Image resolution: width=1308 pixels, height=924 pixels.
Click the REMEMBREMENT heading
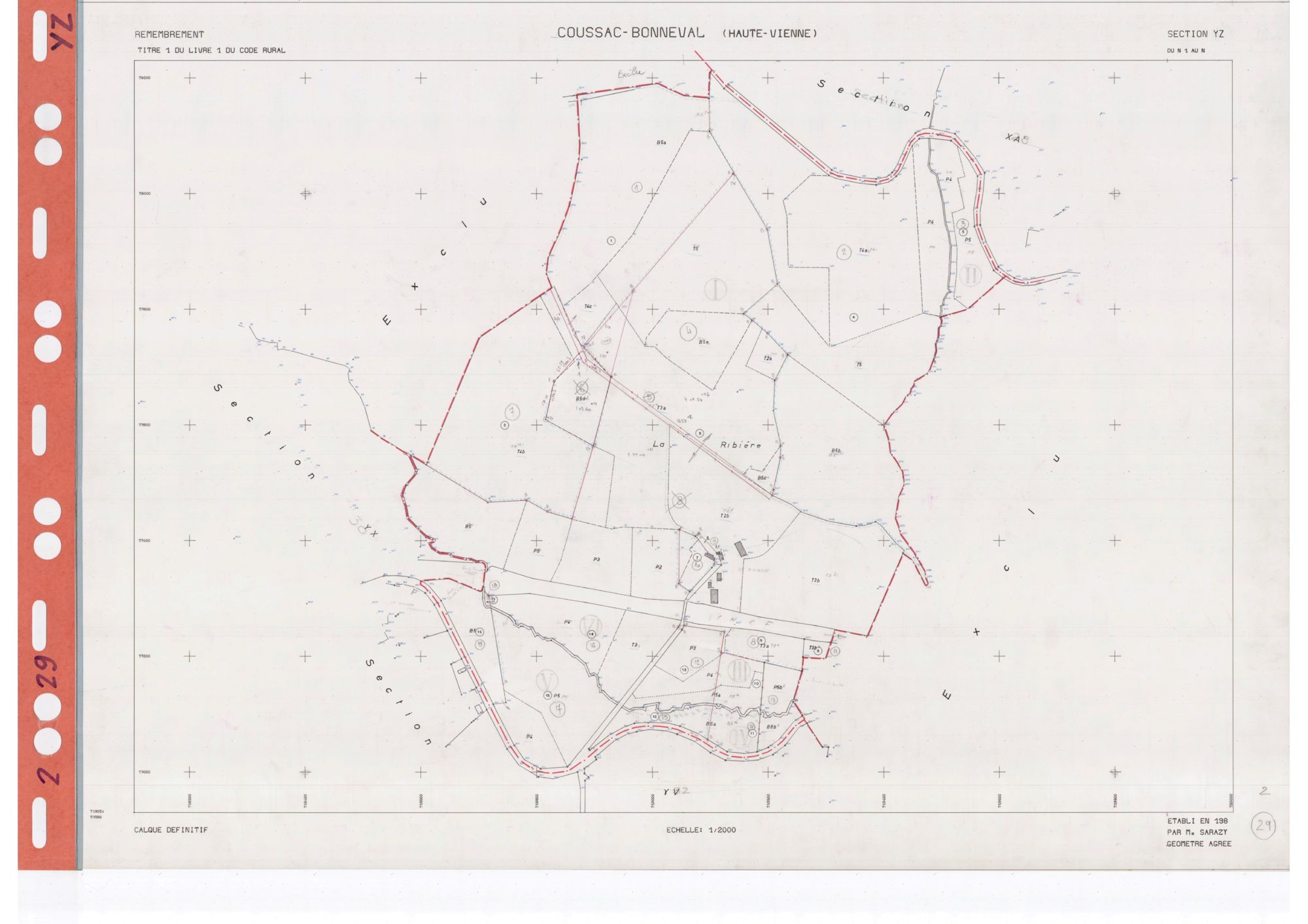point(169,35)
